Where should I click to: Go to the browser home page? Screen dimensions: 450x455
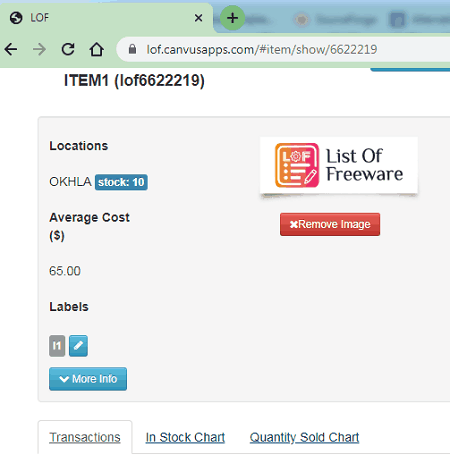[x=97, y=49]
